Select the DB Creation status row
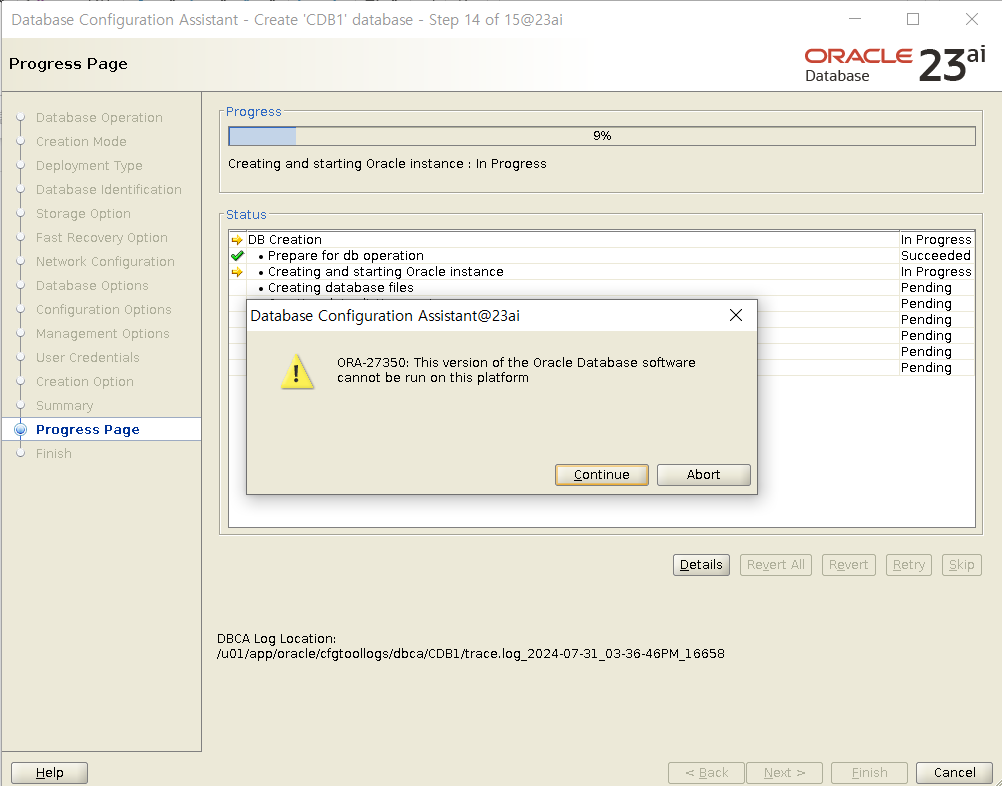This screenshot has width=1002, height=786. 601,240
